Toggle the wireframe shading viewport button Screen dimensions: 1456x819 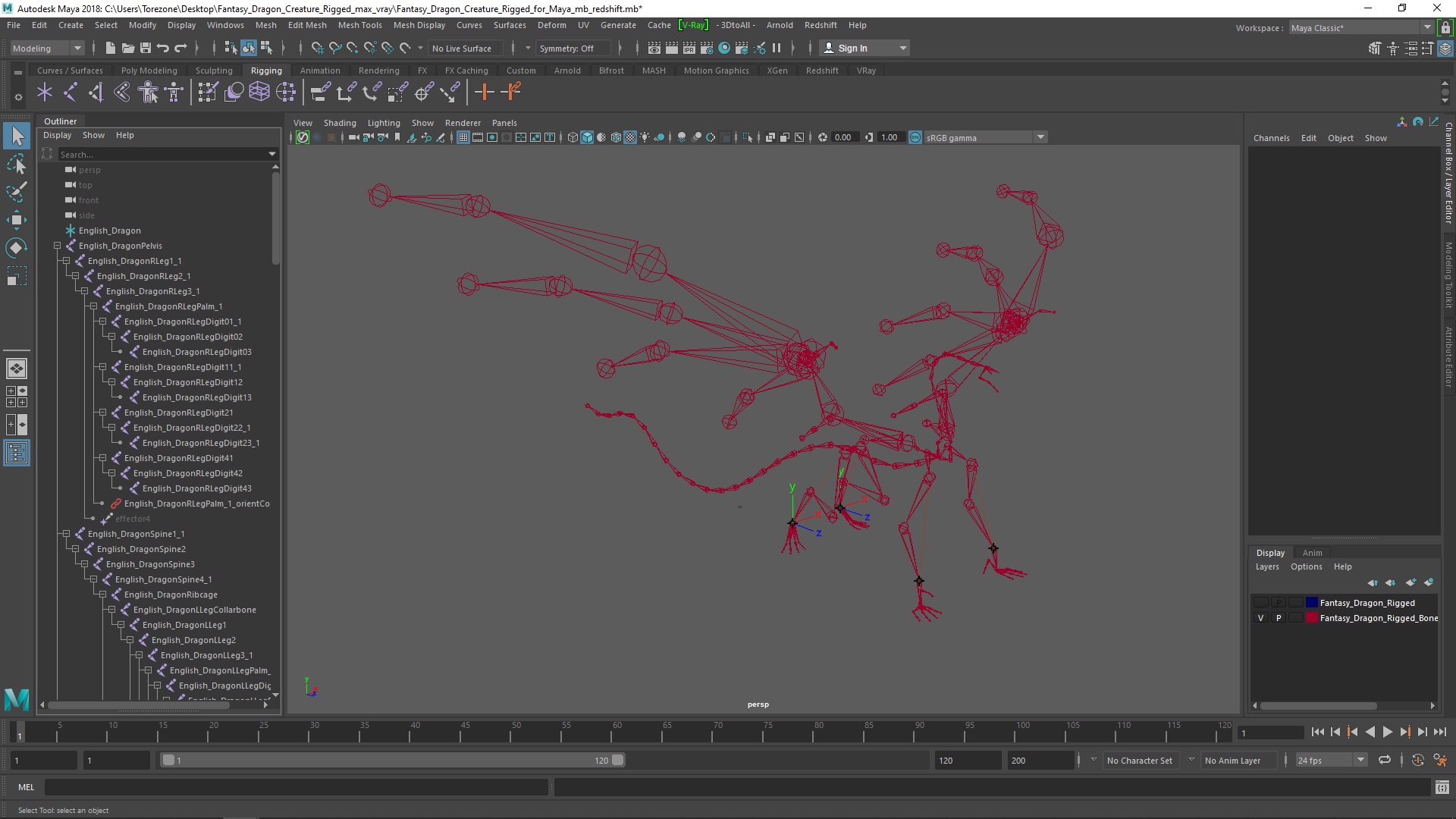[x=573, y=137]
